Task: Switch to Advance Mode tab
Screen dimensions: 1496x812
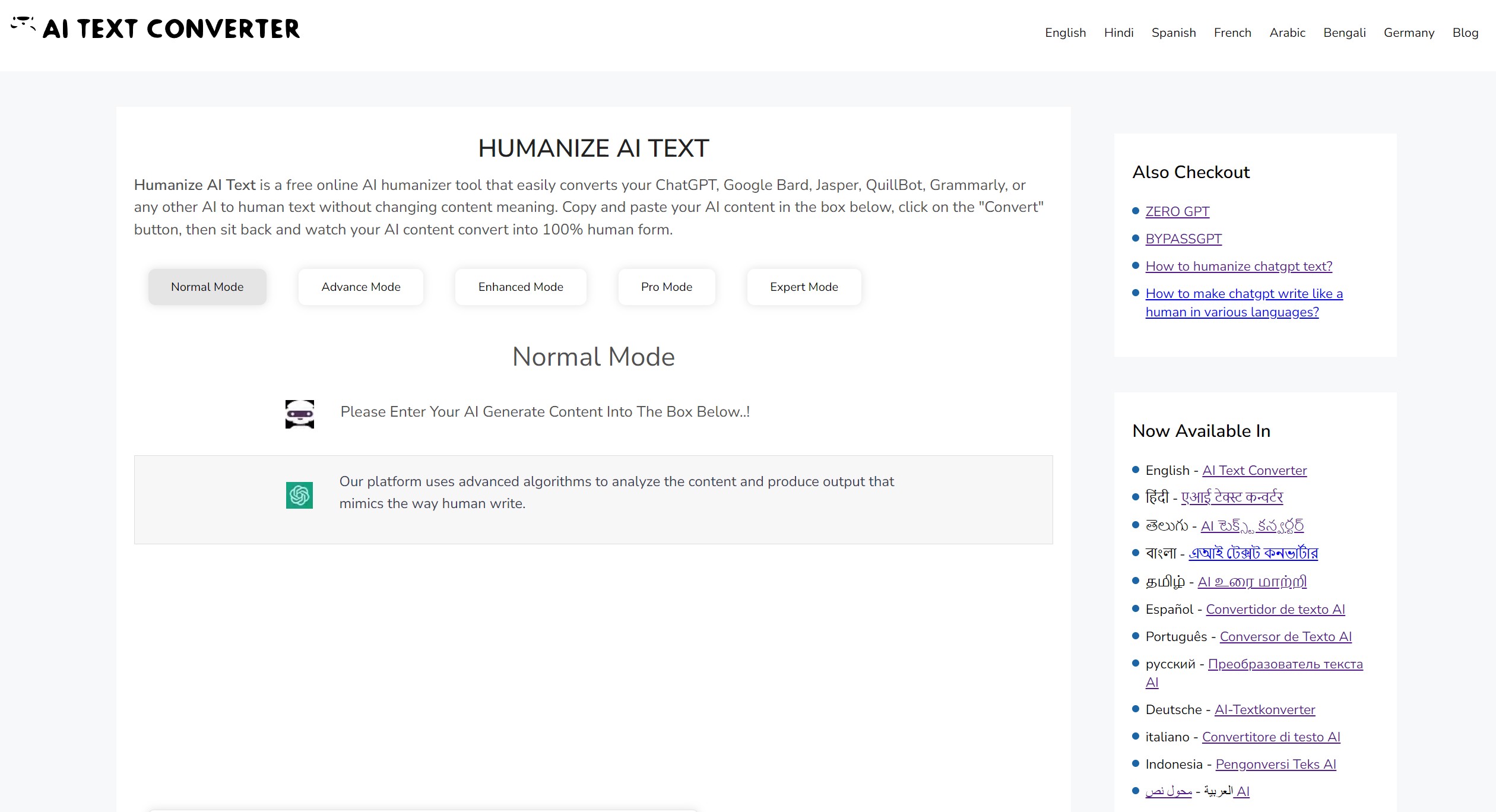Action: pos(360,287)
